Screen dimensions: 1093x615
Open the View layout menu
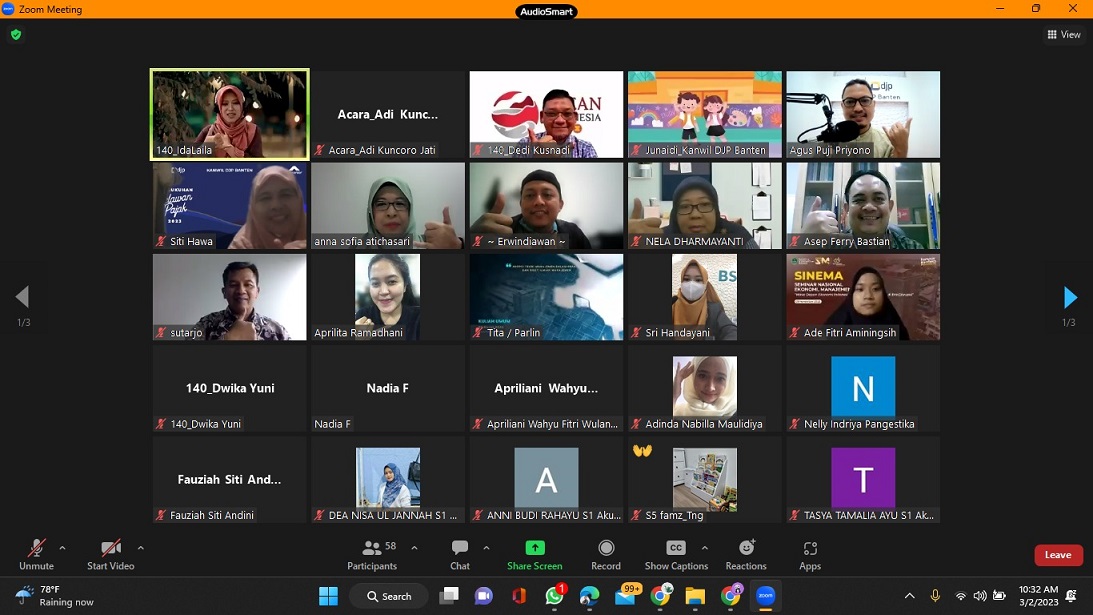click(x=1063, y=35)
